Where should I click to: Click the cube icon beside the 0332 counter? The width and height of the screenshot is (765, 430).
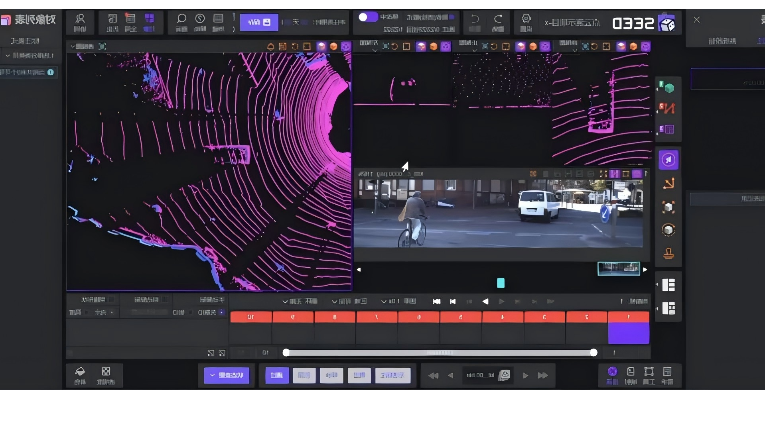coord(667,23)
